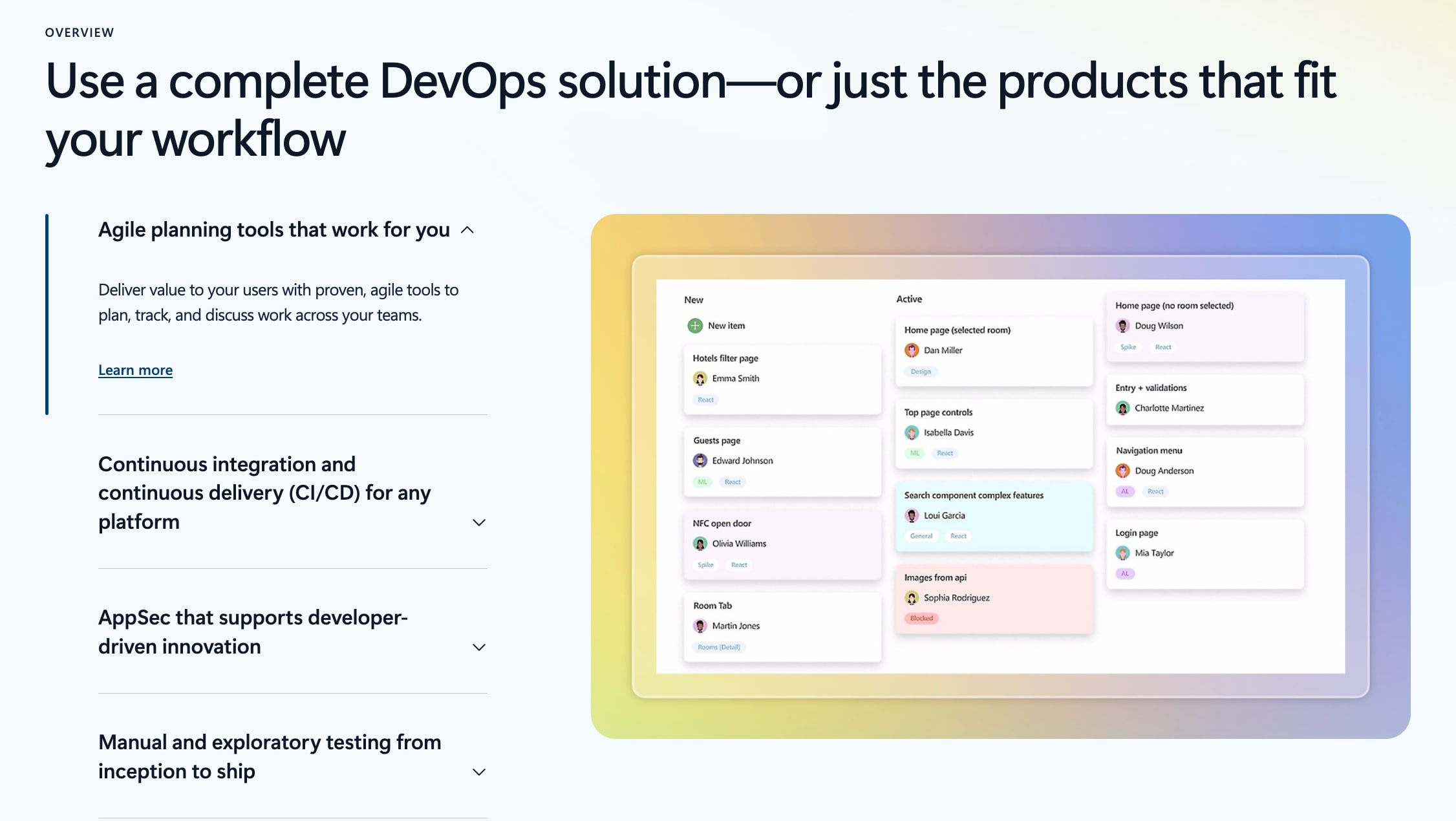Screen dimensions: 1456x821
Task: Select the AppSec that supports developer-driven innovation heading
Action: point(253,632)
